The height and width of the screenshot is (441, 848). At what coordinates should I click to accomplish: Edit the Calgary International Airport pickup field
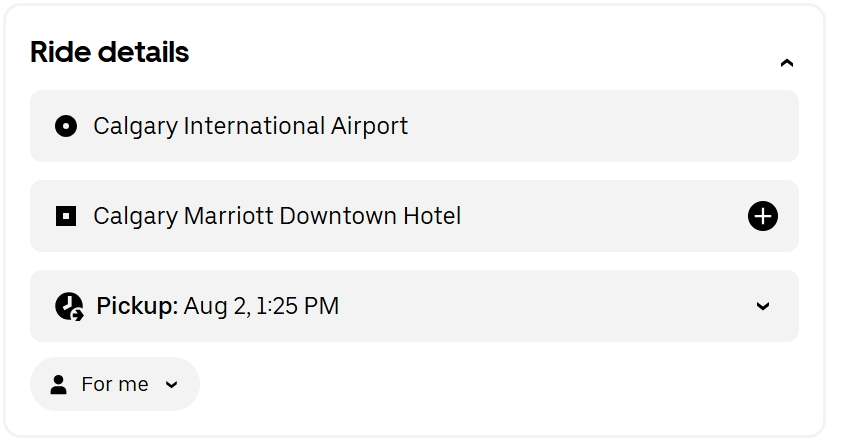click(x=414, y=126)
